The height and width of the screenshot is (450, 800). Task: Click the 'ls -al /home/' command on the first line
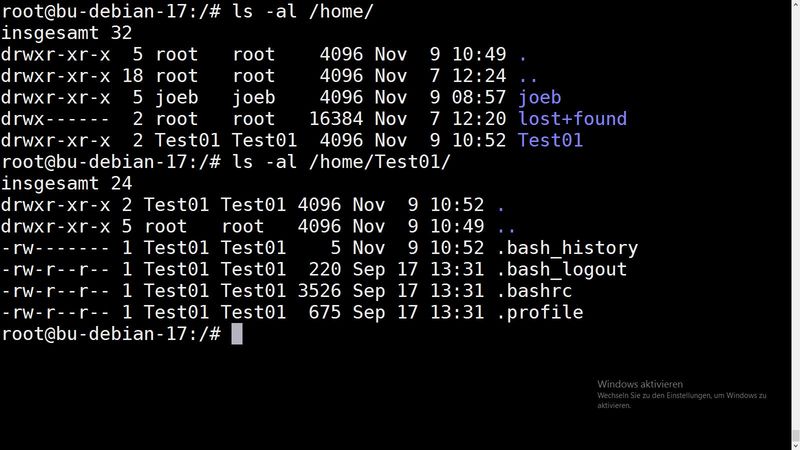(x=303, y=11)
